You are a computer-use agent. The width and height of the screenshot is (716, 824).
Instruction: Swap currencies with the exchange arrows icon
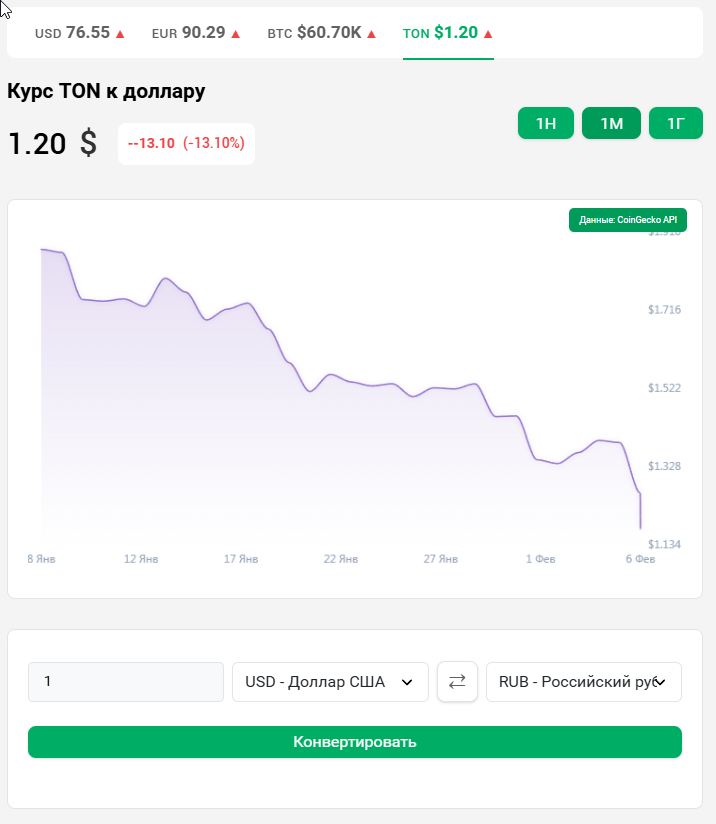point(457,682)
